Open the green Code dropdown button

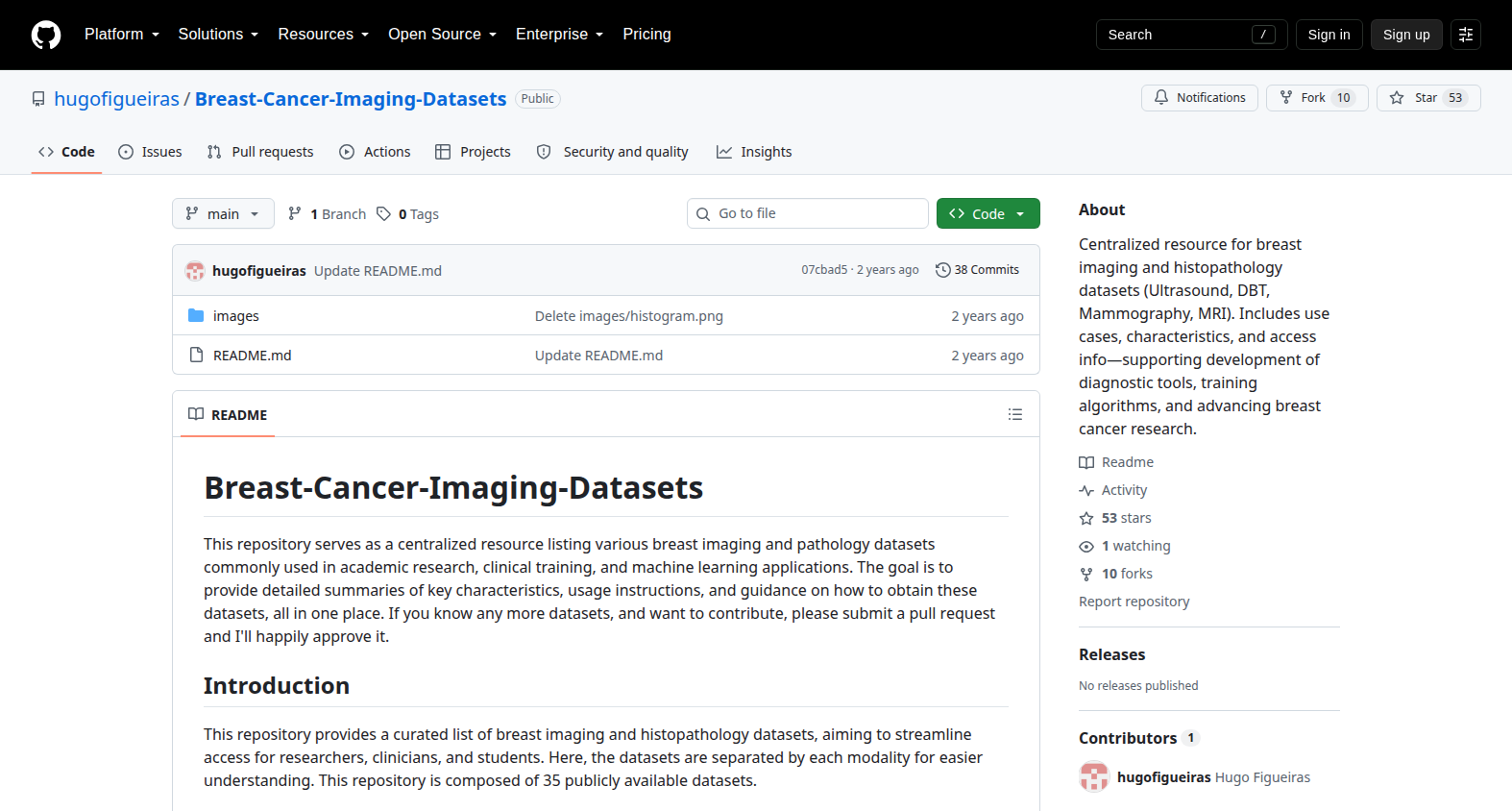tap(988, 213)
